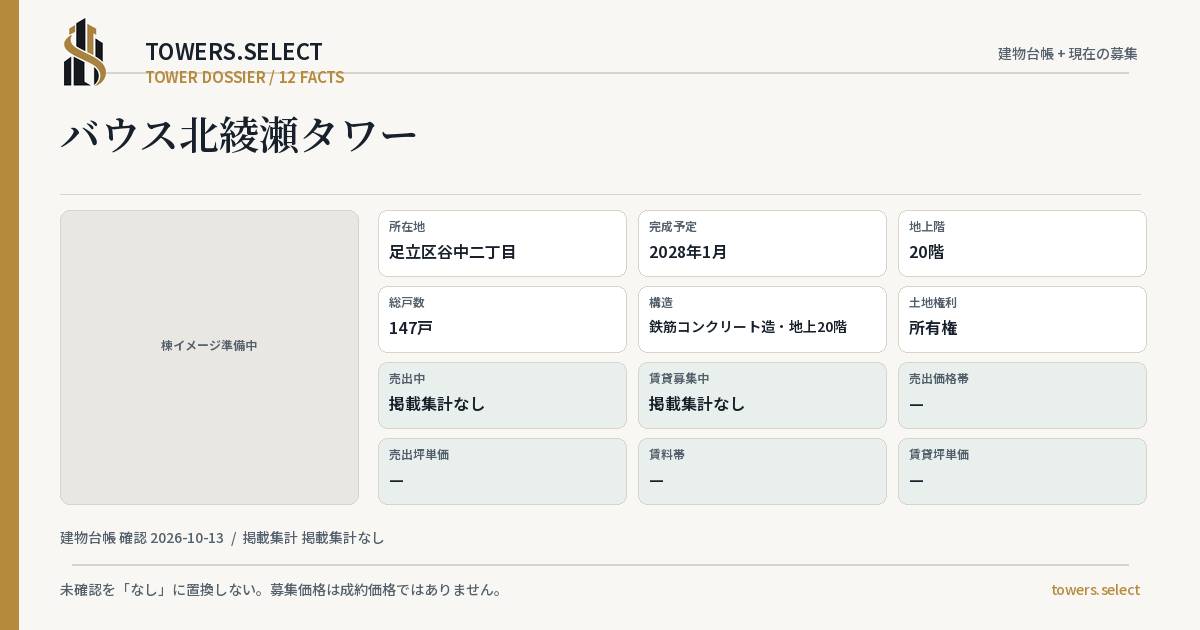
Task: Click the 賃料帯 card
Action: tap(762, 471)
